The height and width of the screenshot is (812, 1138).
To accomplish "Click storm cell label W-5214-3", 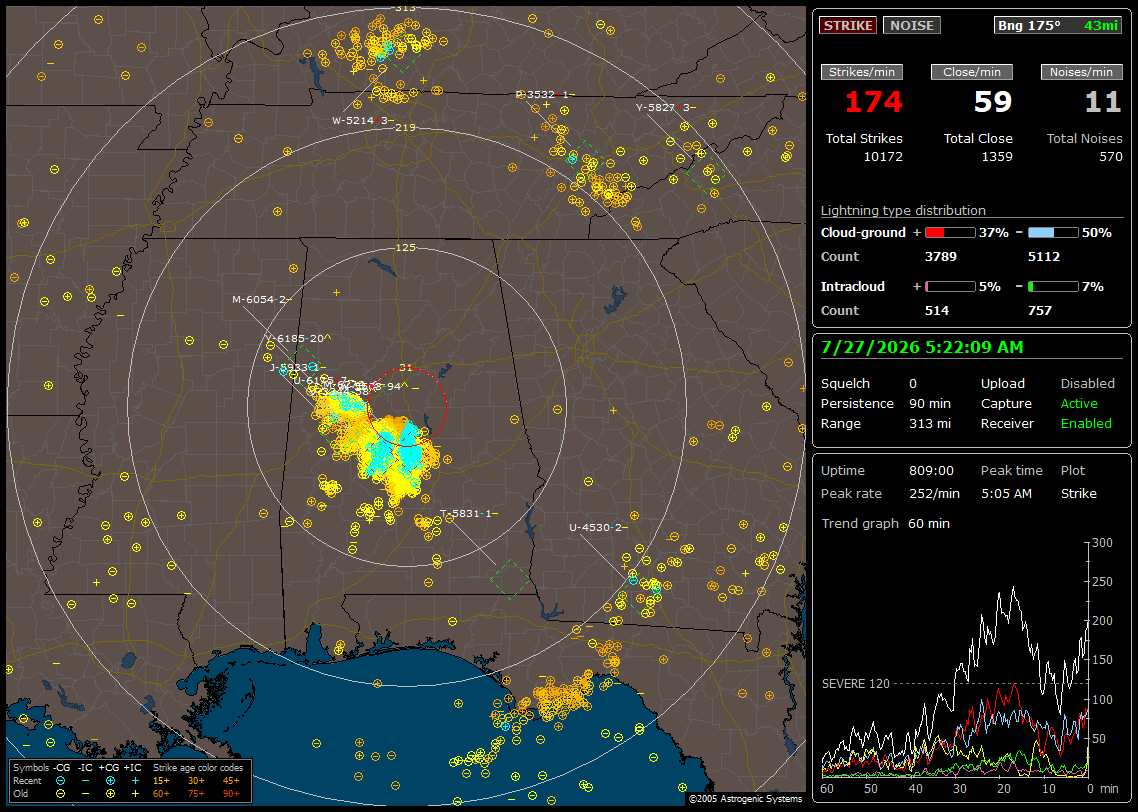I will click(x=363, y=120).
